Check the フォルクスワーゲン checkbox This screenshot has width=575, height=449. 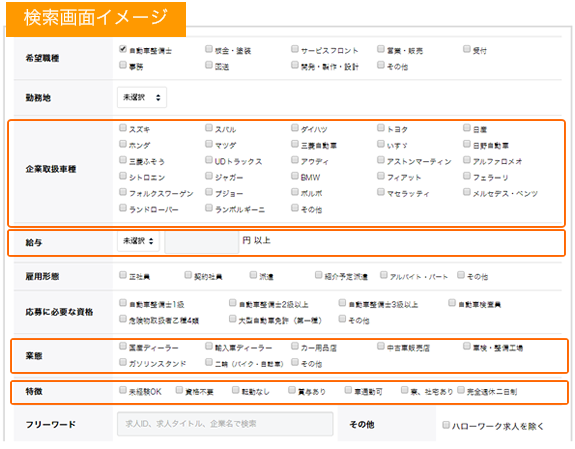(x=123, y=192)
